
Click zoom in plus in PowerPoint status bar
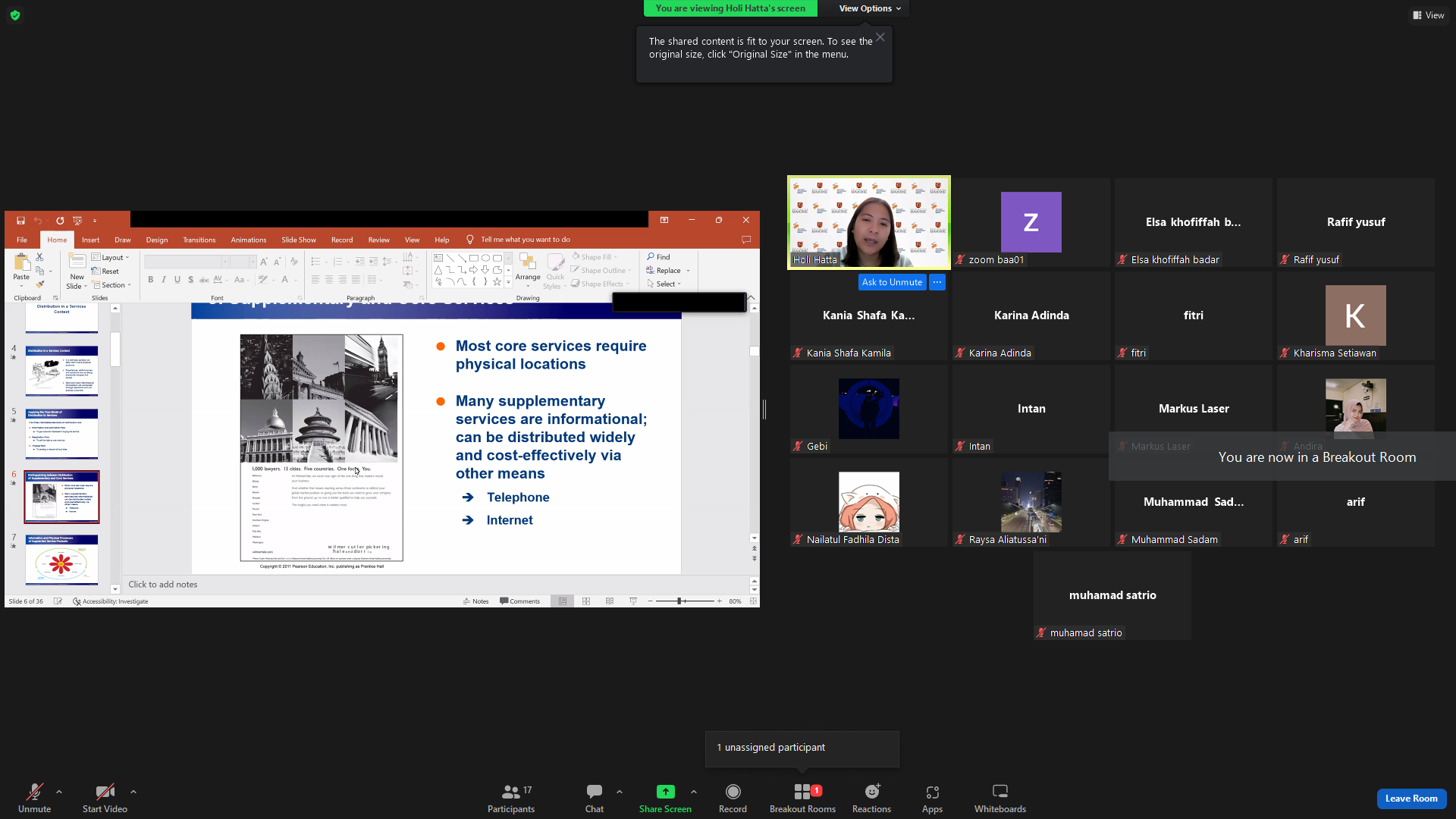[720, 601]
